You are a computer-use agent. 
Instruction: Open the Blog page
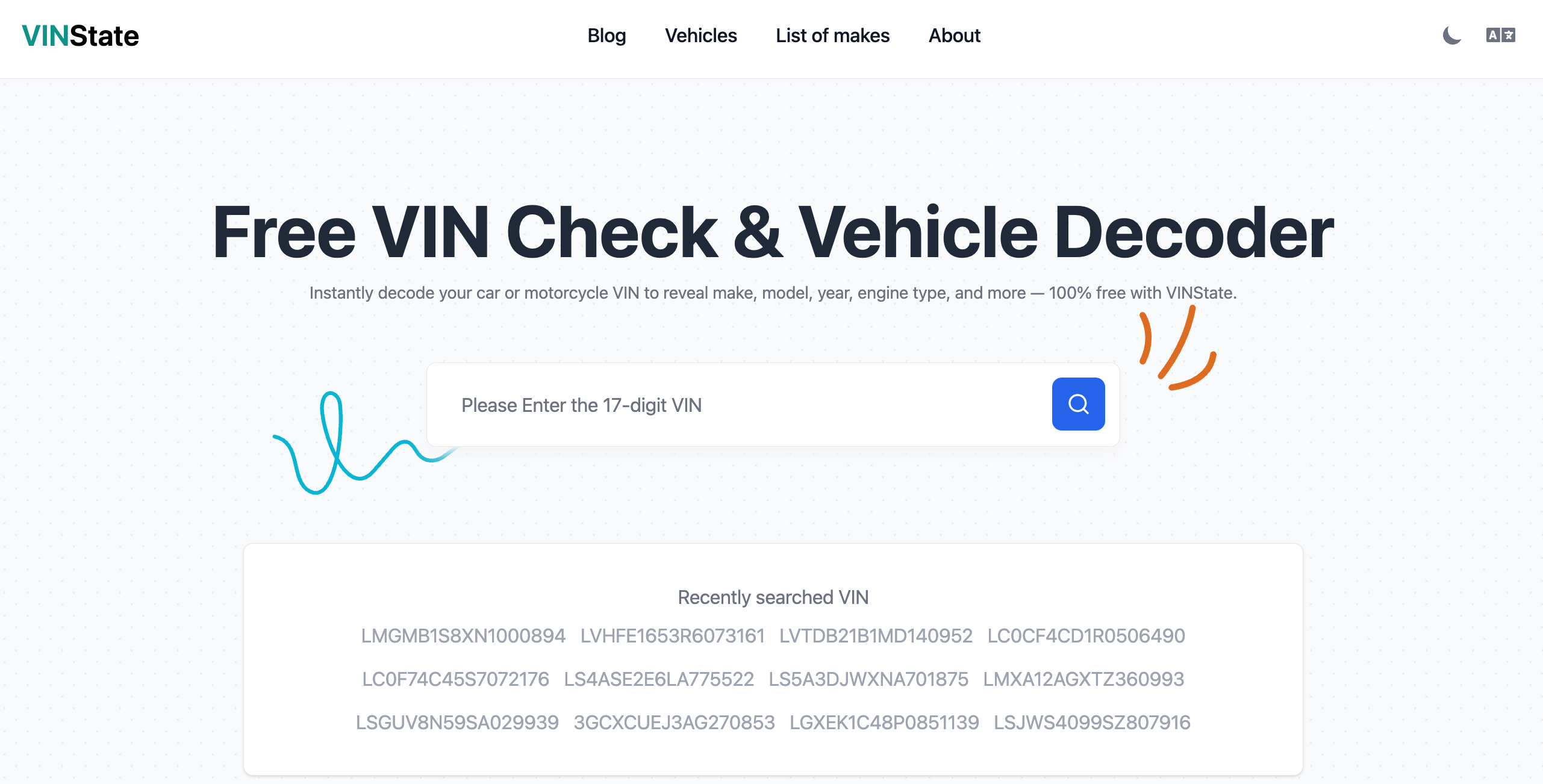[606, 36]
